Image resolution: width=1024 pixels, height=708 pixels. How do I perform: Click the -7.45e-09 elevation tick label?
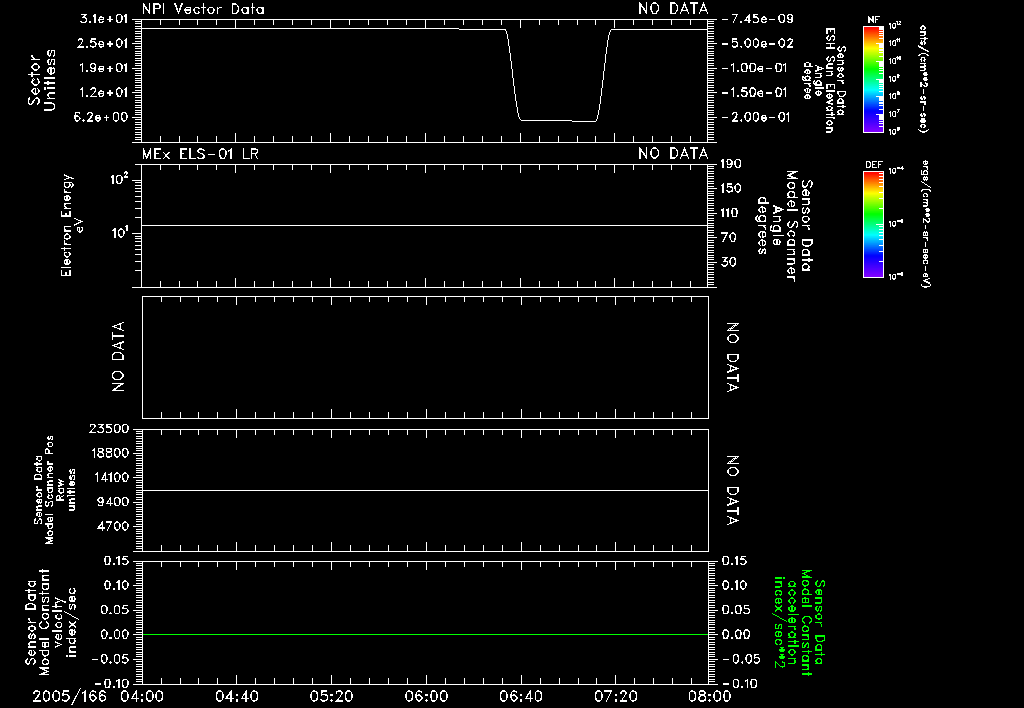pyautogui.click(x=758, y=19)
